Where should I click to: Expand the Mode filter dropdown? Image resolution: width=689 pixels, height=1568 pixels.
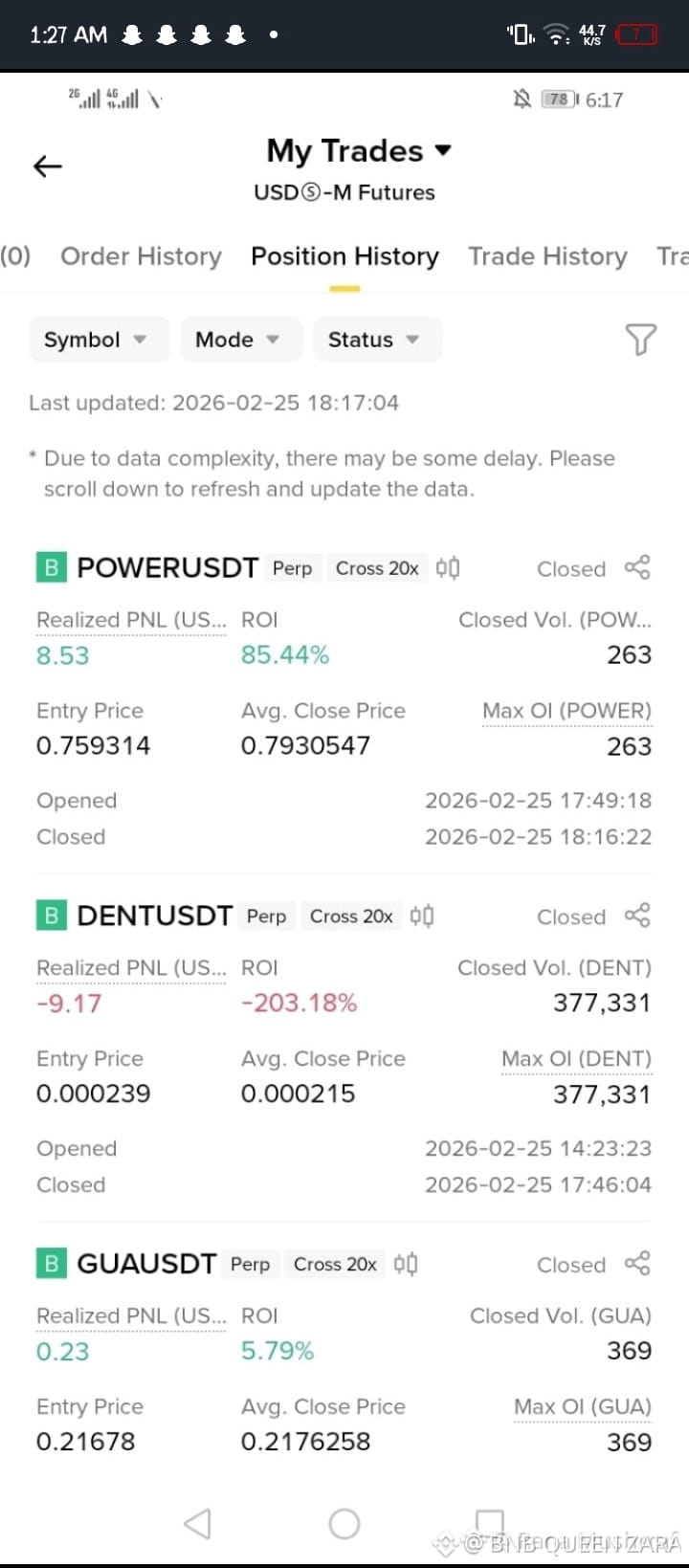coord(241,340)
